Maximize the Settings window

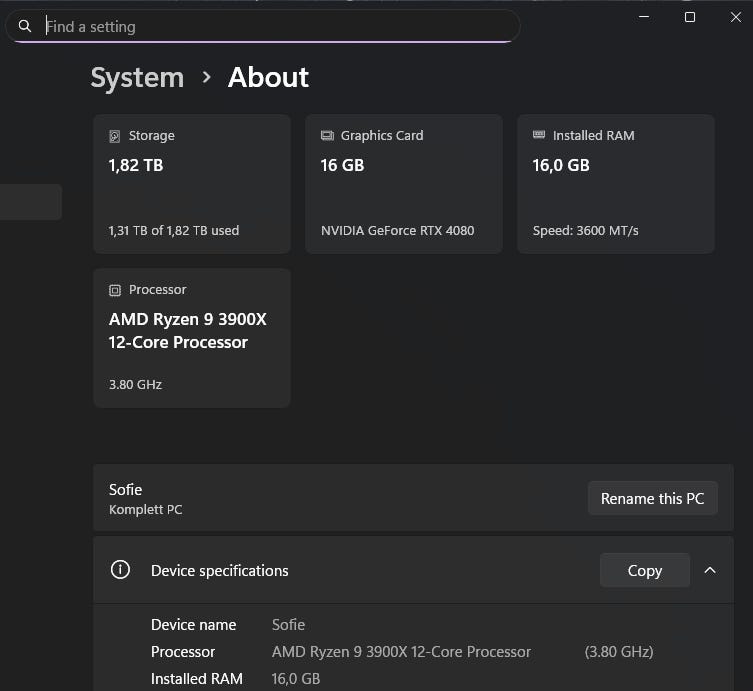pyautogui.click(x=689, y=17)
